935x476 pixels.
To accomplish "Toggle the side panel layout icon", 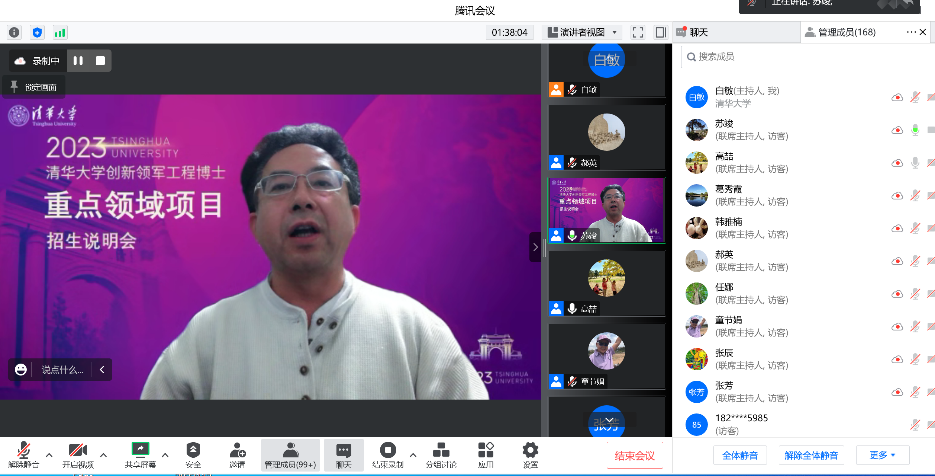I will point(660,32).
